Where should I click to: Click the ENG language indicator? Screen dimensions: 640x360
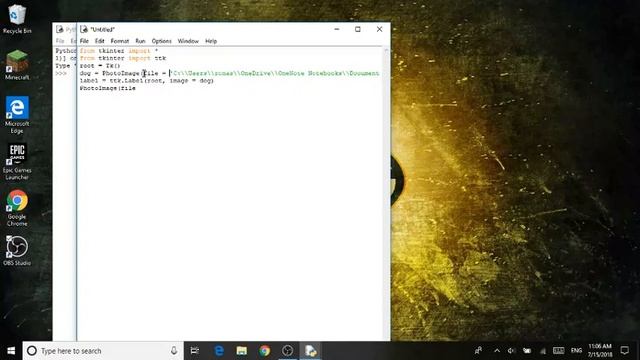576,351
